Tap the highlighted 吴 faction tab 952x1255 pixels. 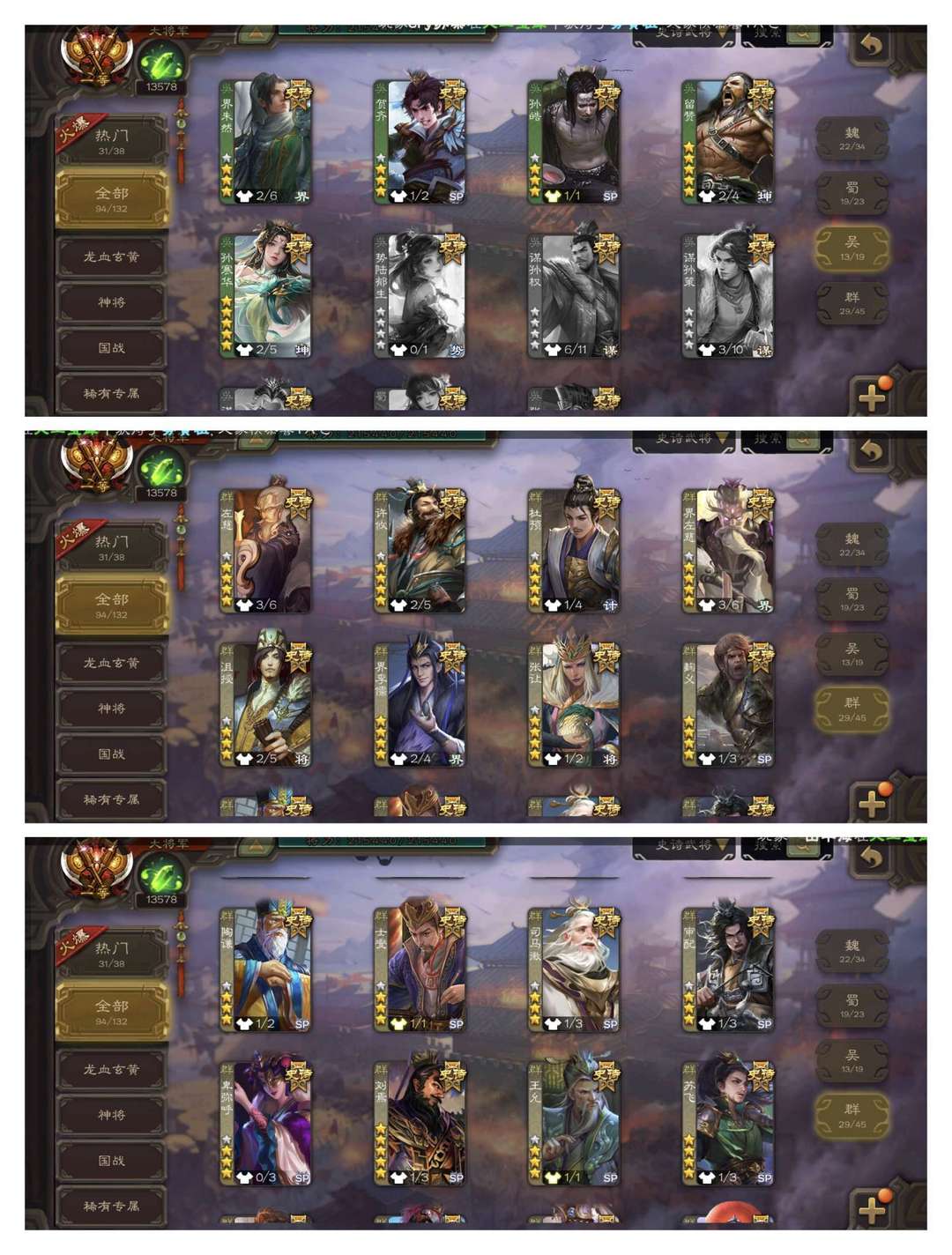tap(852, 248)
